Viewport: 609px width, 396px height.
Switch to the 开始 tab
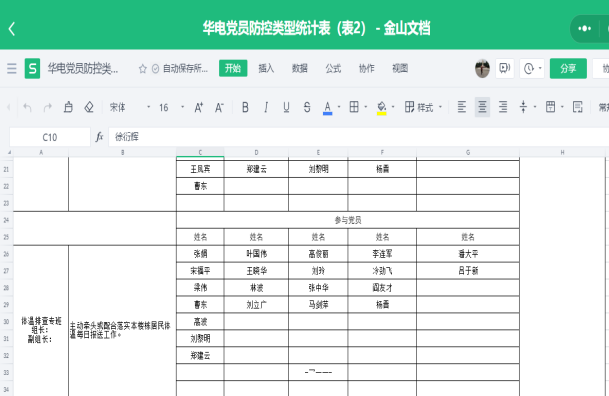click(x=233, y=68)
